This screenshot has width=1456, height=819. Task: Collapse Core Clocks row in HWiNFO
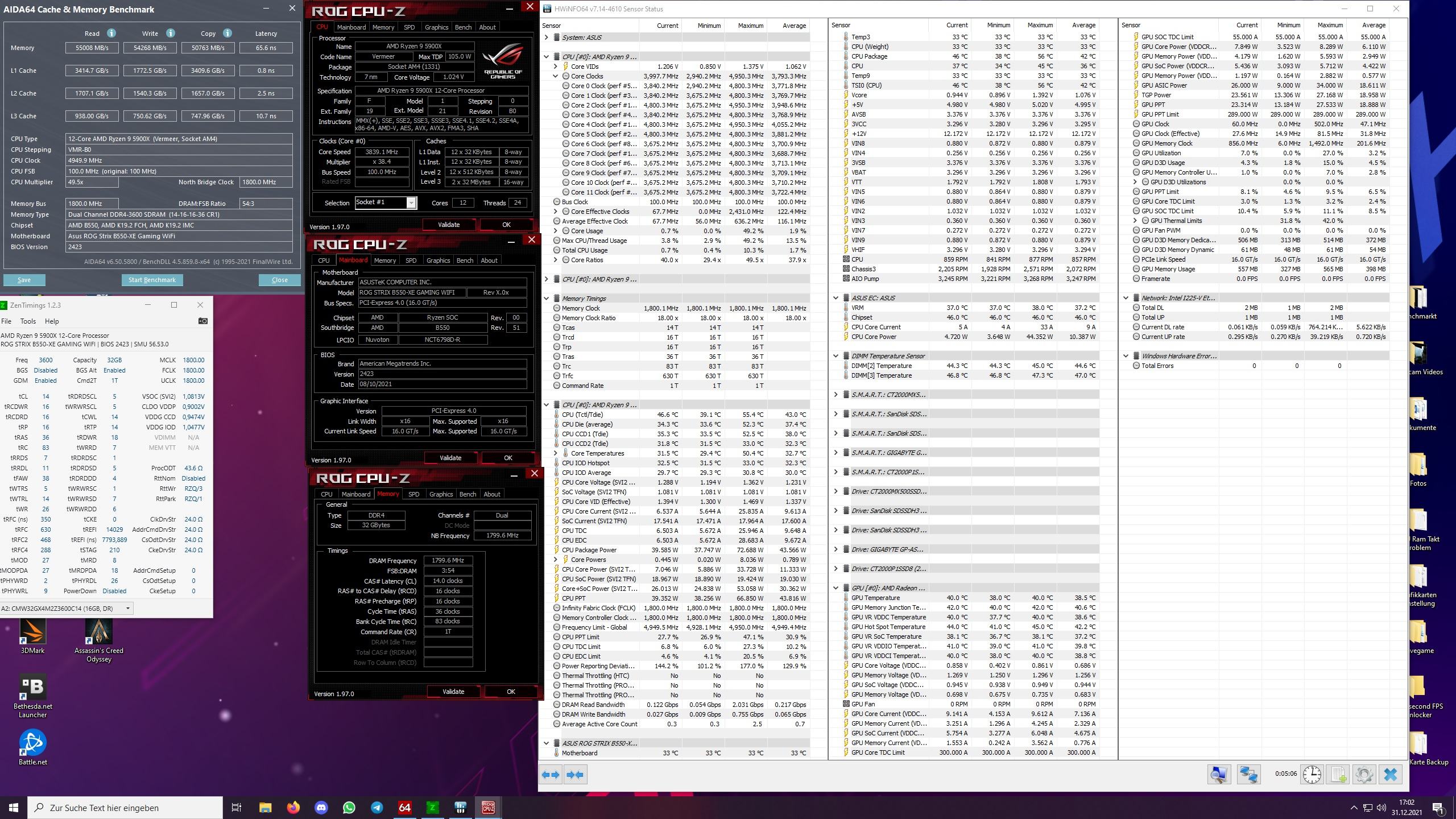pos(556,76)
